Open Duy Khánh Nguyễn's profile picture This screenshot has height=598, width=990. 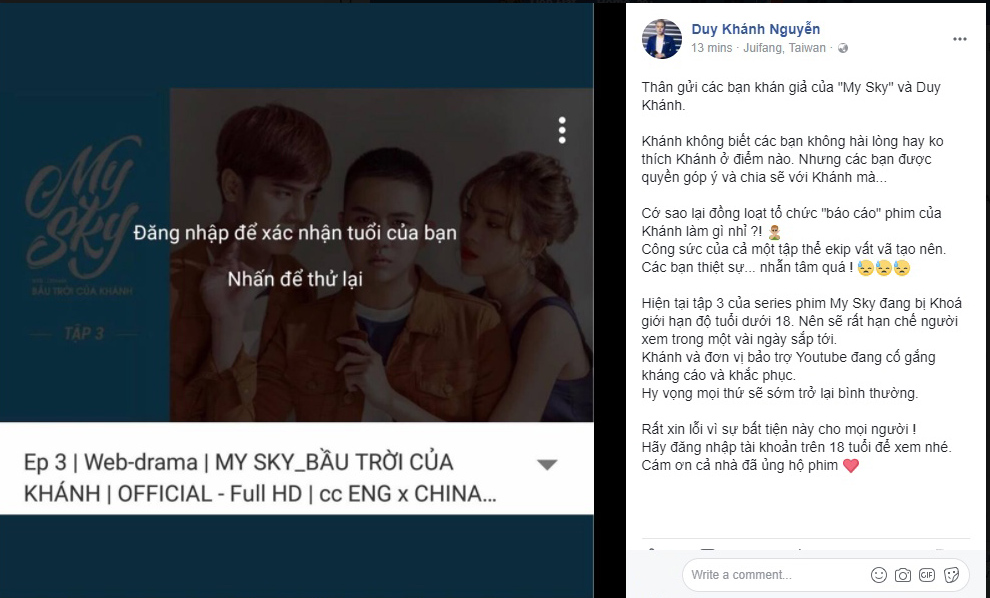coord(661,37)
